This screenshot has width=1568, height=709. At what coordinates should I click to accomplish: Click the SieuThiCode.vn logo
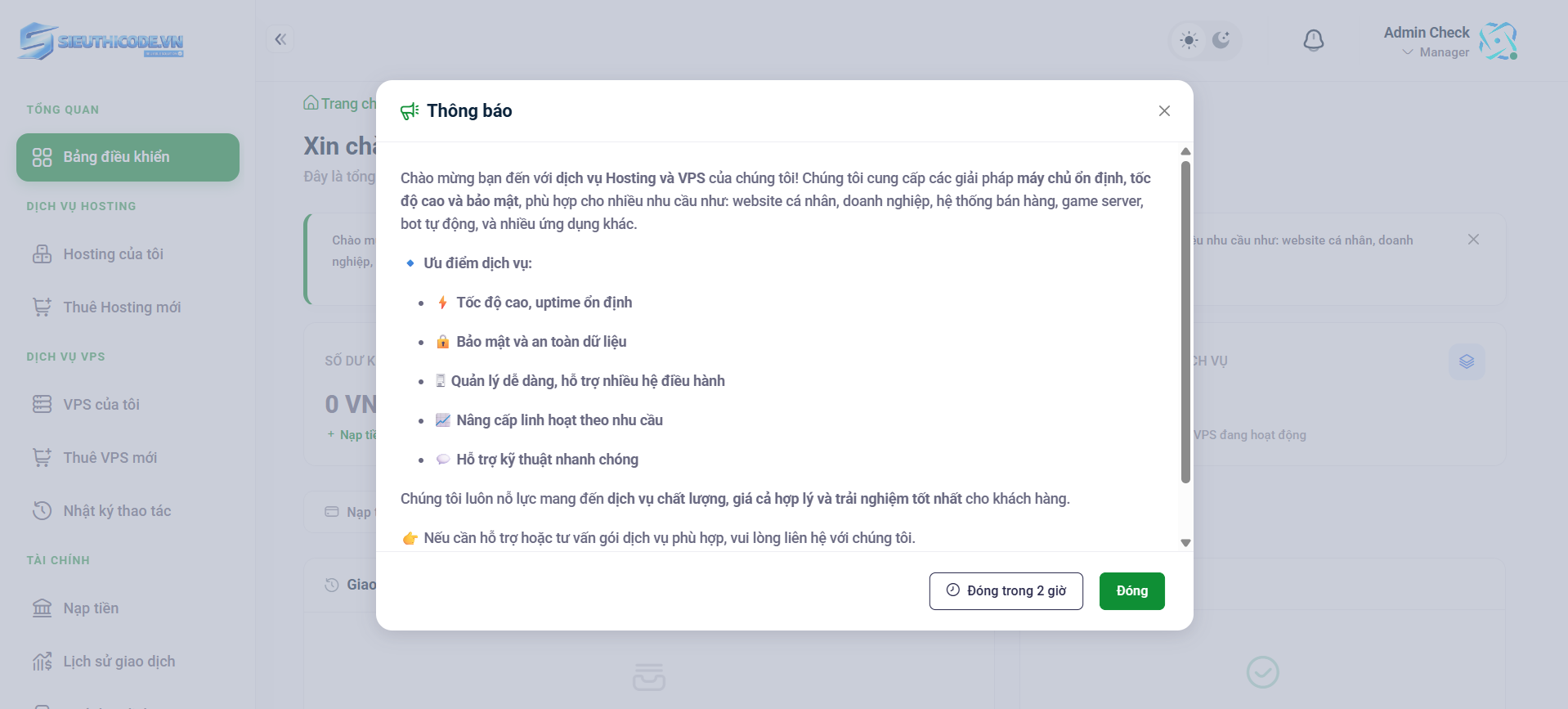pyautogui.click(x=101, y=41)
